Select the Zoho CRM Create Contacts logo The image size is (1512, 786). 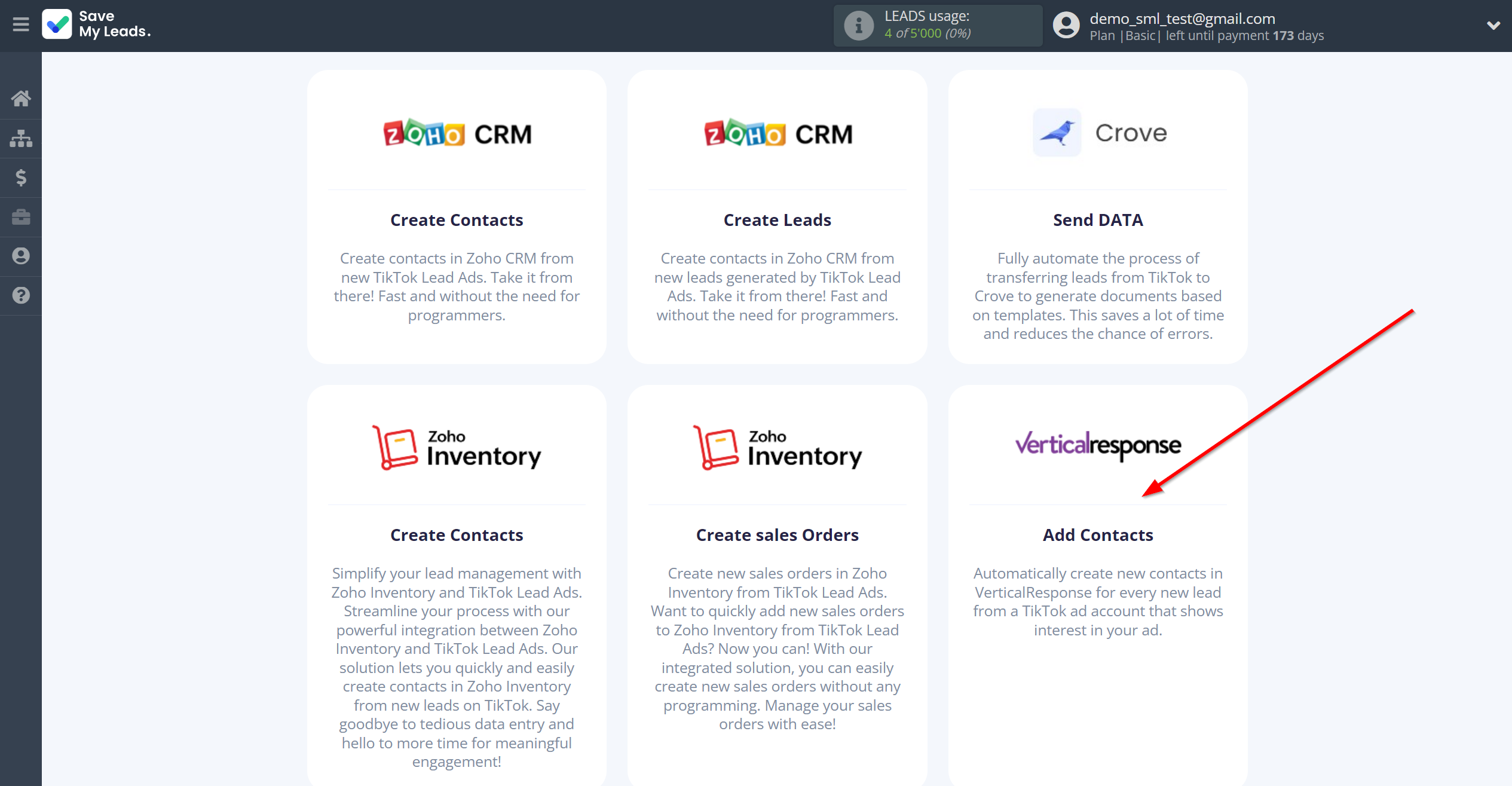[x=457, y=133]
